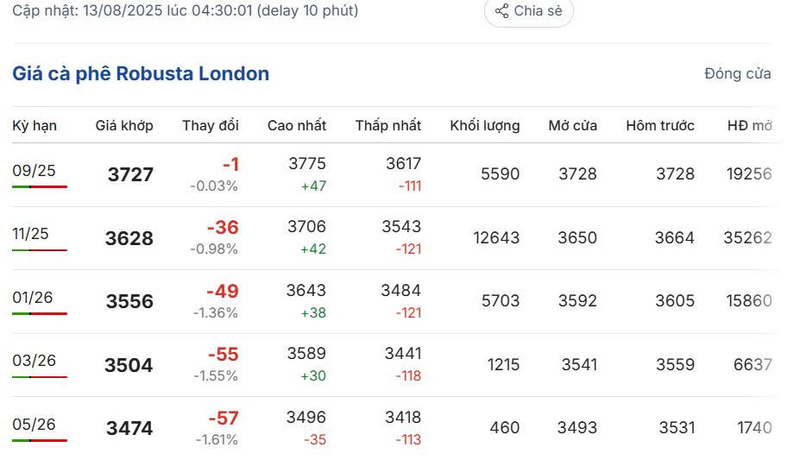Open the 09/25 contract row

click(x=33, y=170)
